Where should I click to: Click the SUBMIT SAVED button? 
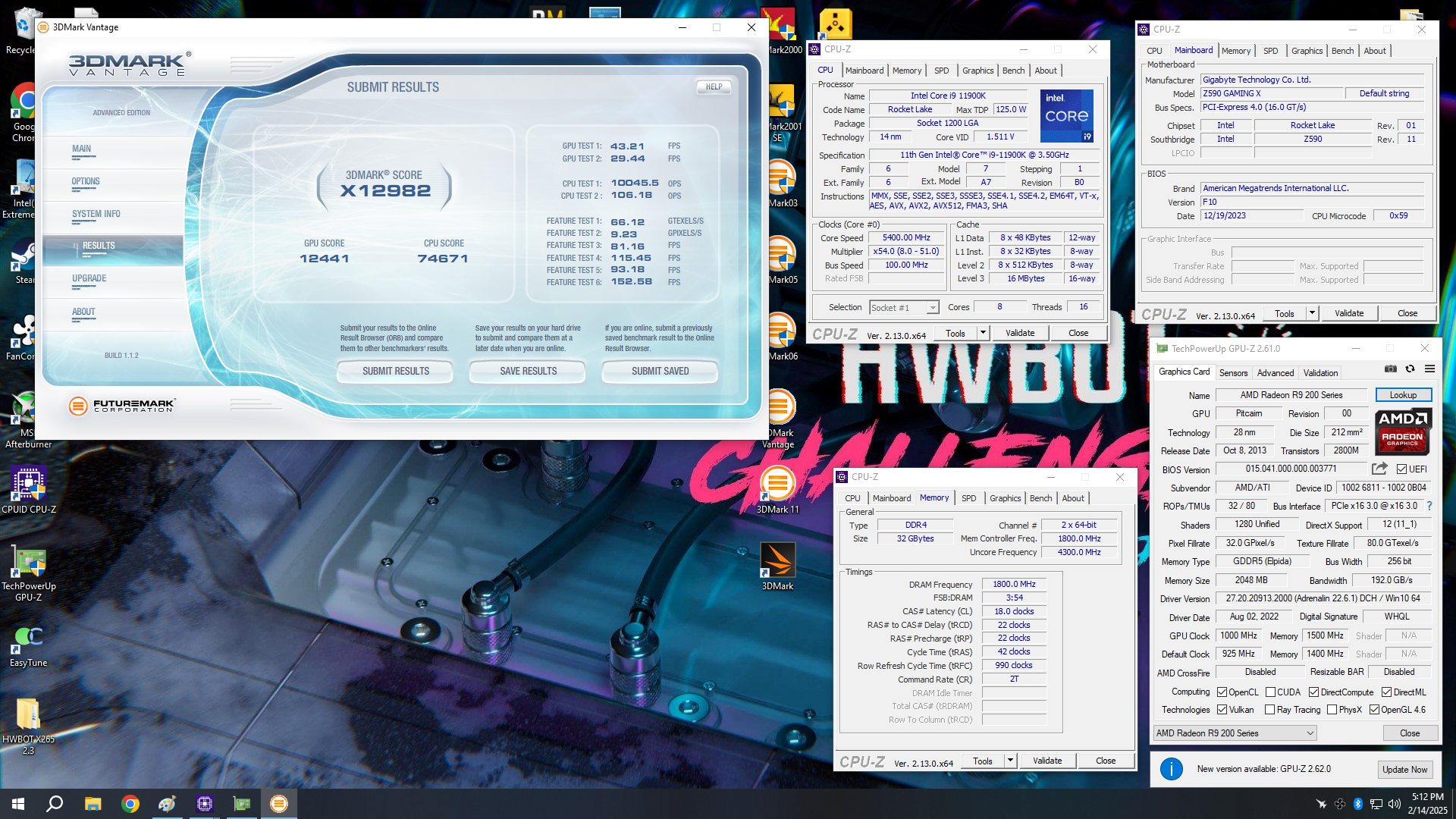[x=660, y=371]
